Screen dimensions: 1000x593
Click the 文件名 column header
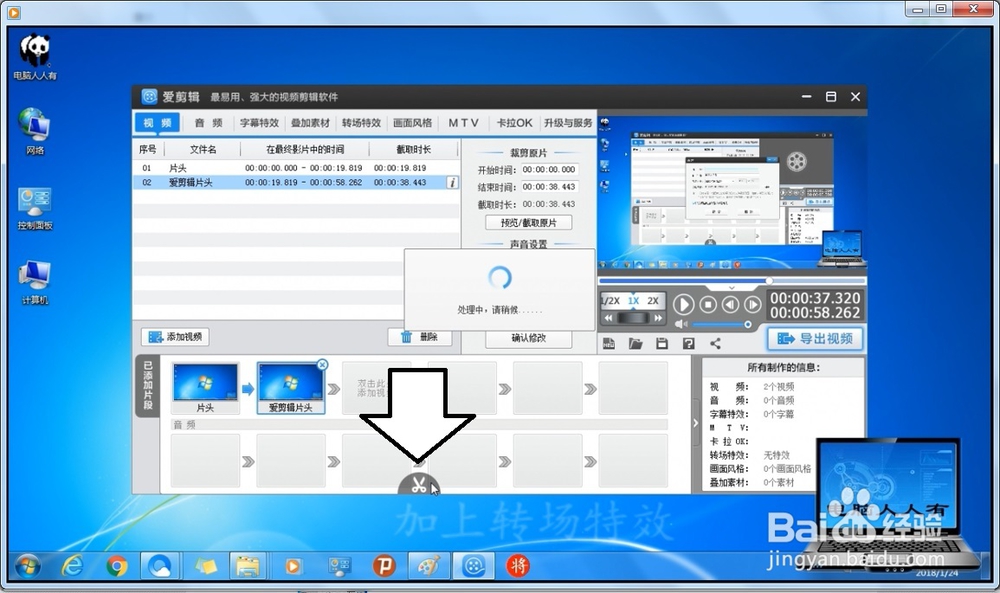pos(203,149)
